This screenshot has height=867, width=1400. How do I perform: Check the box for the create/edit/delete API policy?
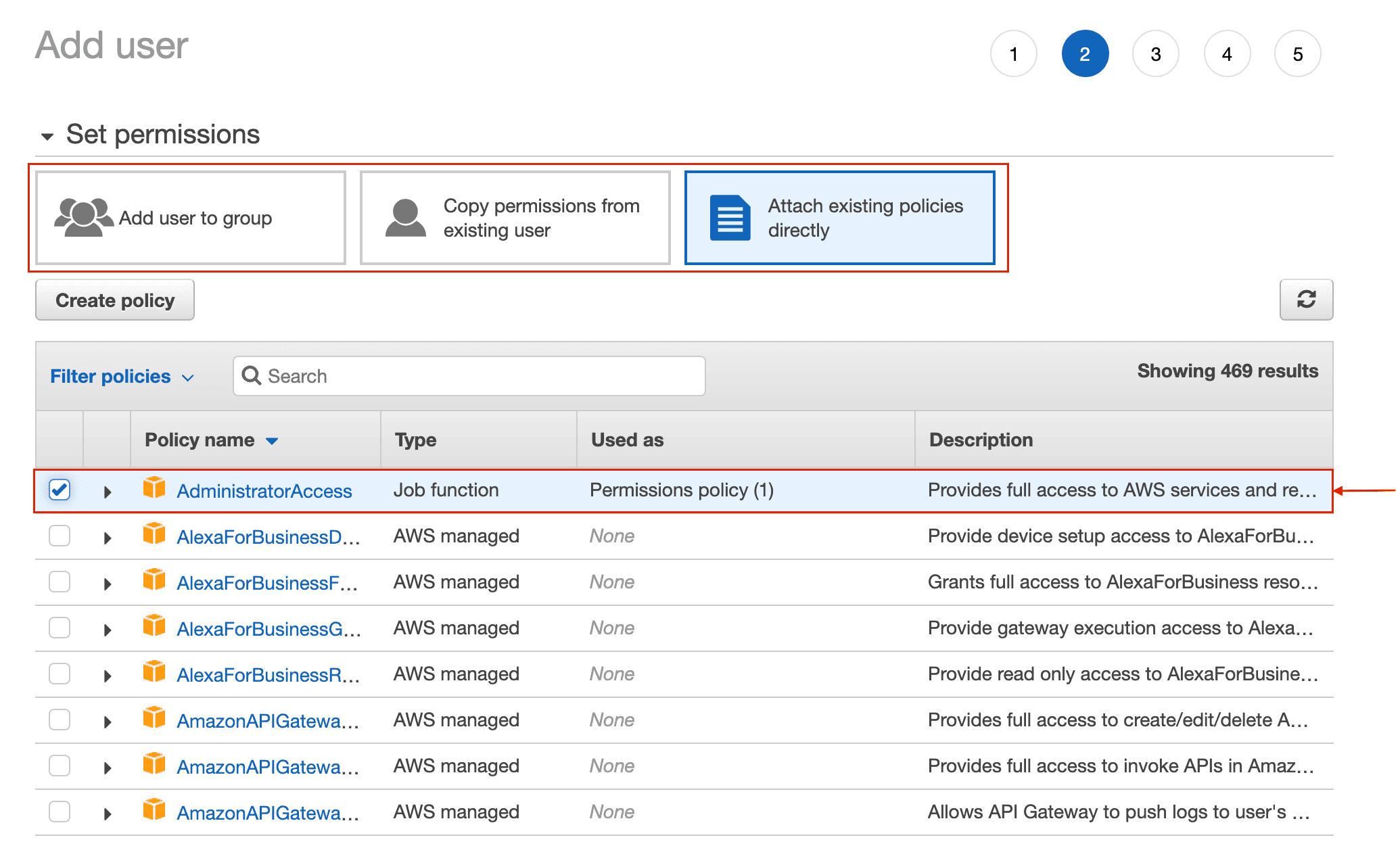click(x=60, y=720)
